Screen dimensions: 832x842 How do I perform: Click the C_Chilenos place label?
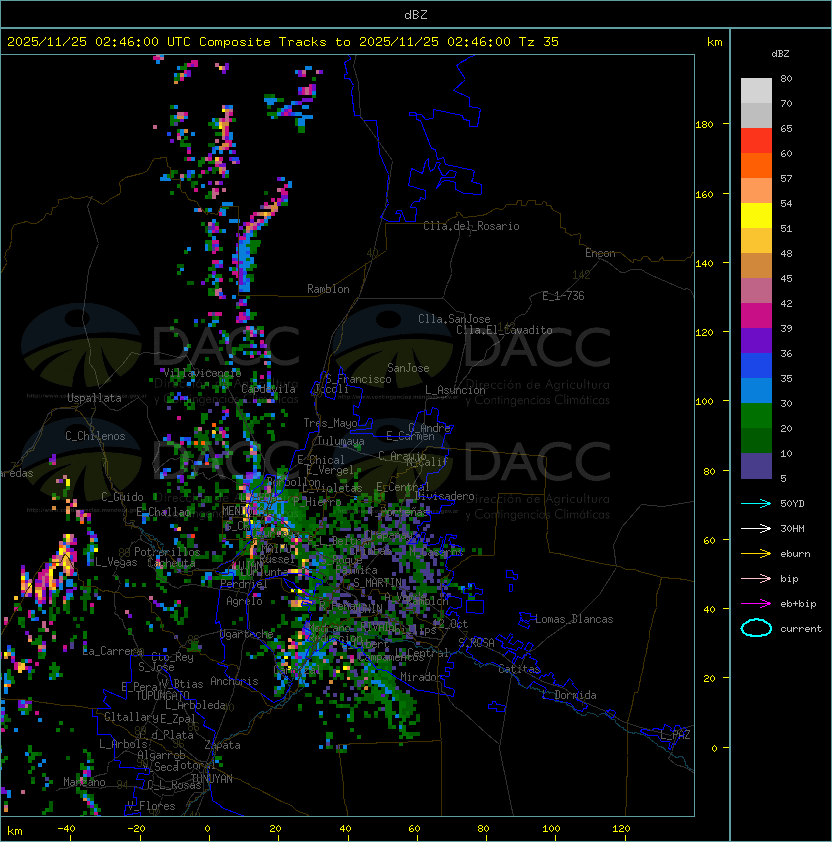(95, 436)
